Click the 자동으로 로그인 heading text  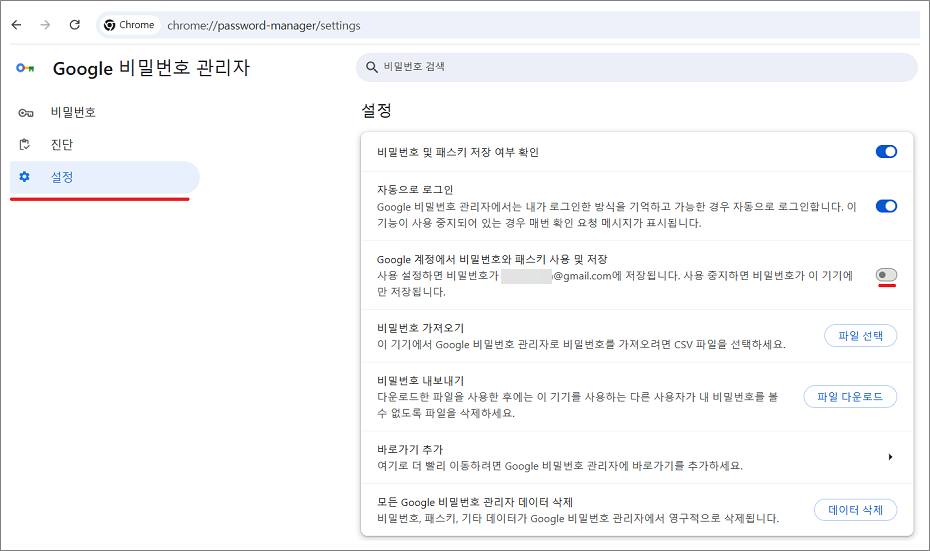pos(415,190)
